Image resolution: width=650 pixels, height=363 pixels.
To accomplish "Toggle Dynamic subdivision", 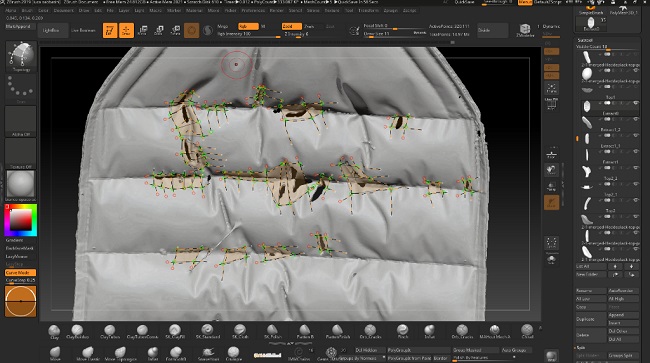I will (x=551, y=27).
